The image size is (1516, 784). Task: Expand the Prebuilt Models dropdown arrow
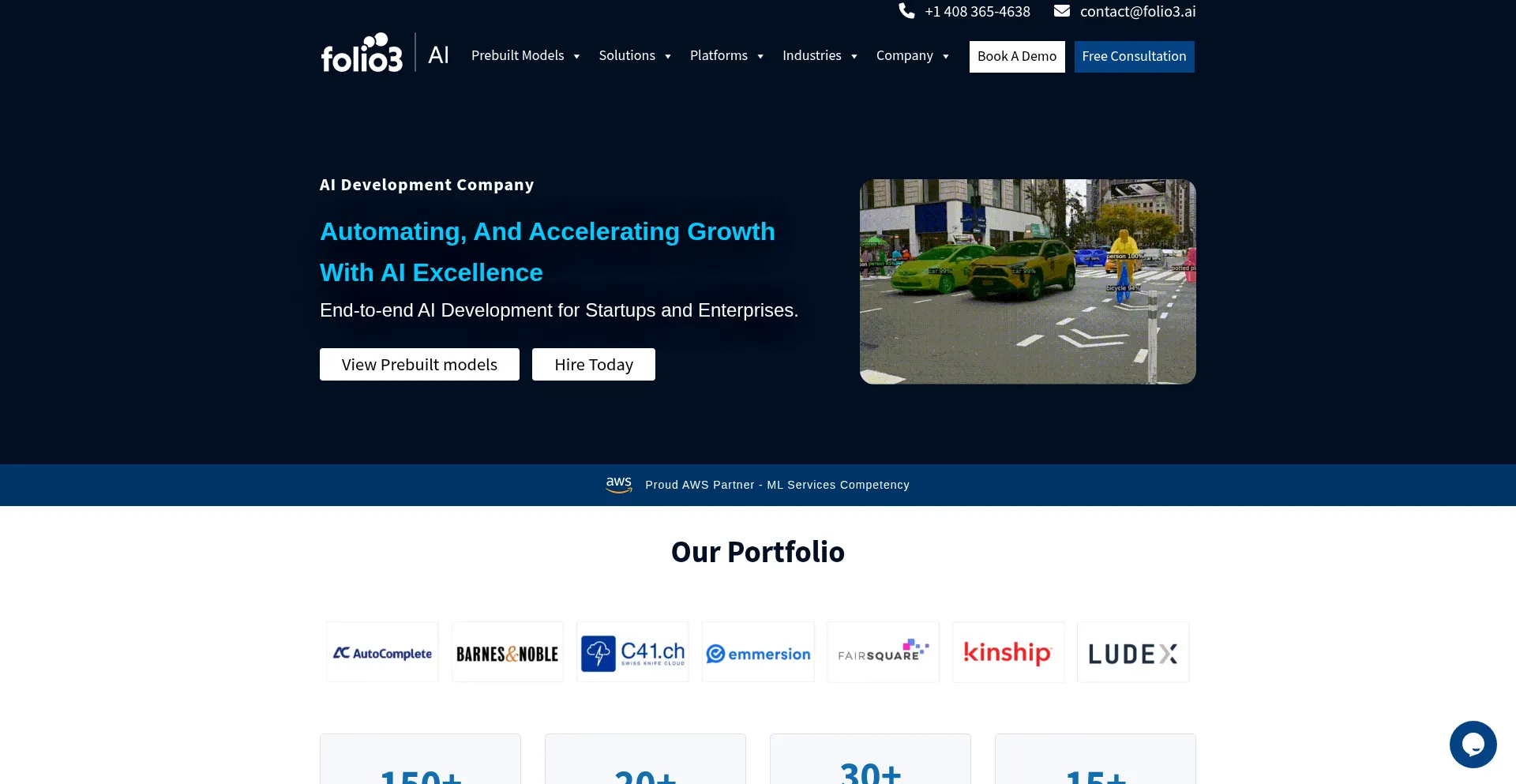(576, 56)
